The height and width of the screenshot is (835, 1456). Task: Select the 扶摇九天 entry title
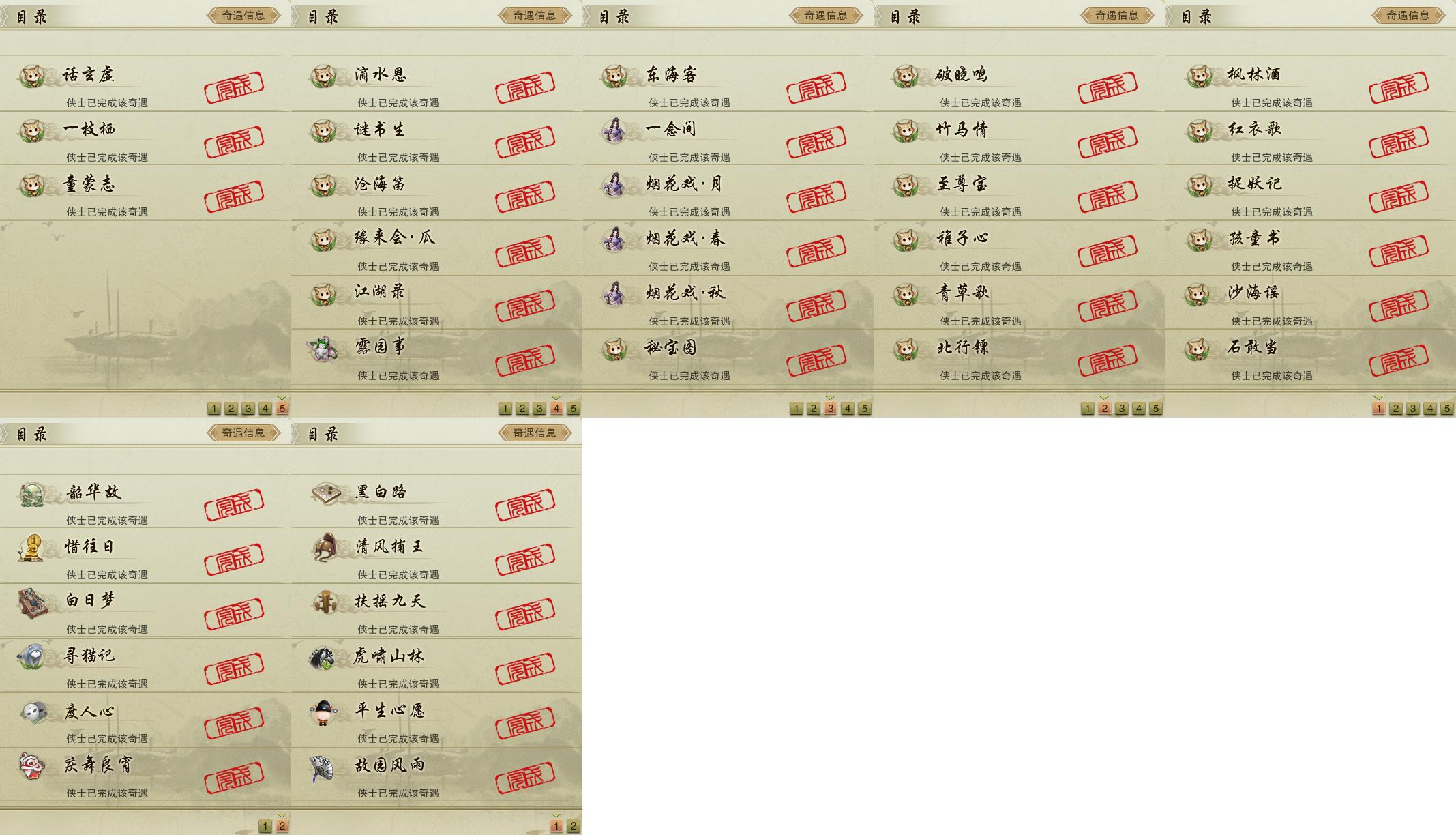(x=389, y=601)
